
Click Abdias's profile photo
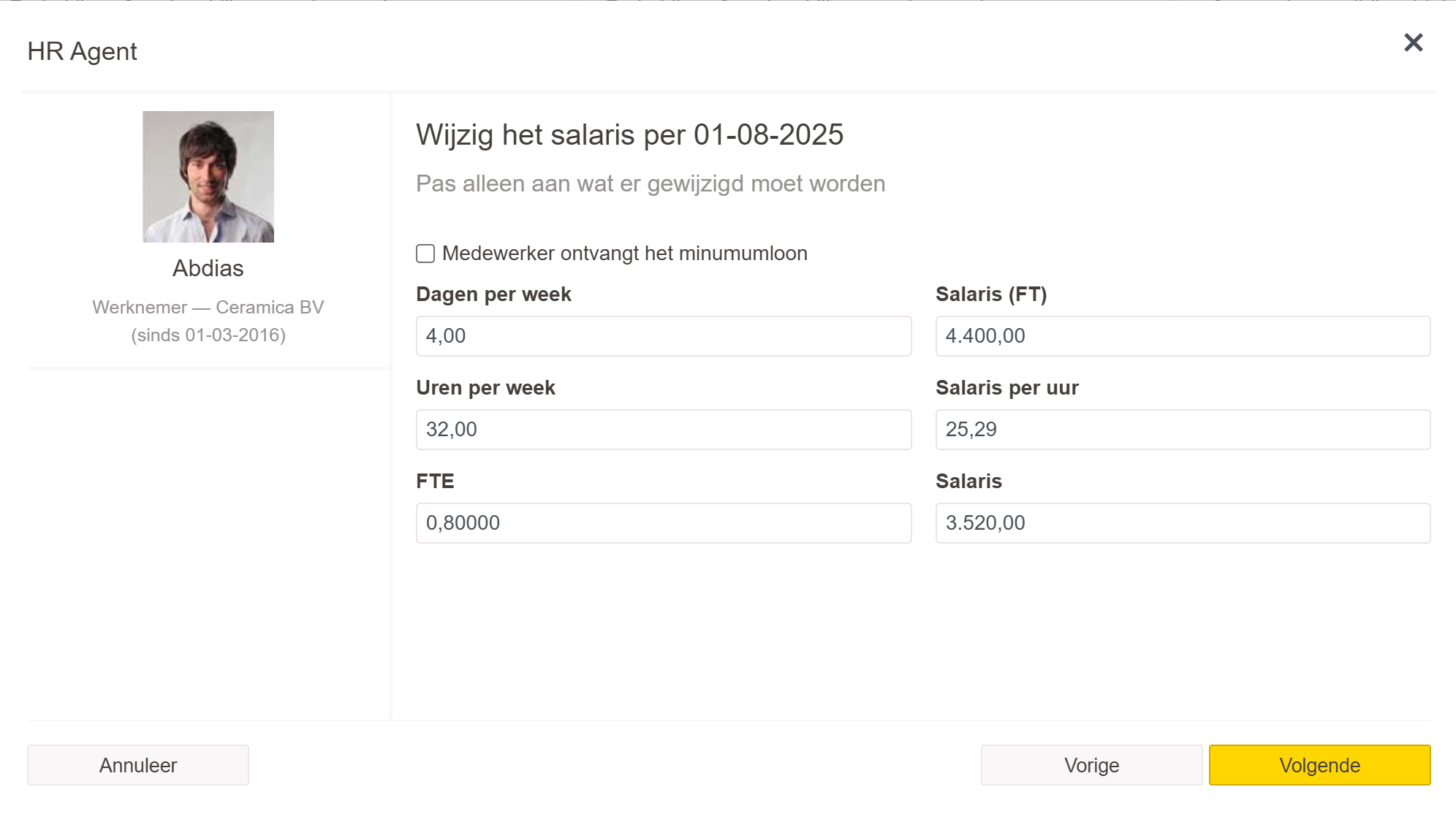pos(208,177)
